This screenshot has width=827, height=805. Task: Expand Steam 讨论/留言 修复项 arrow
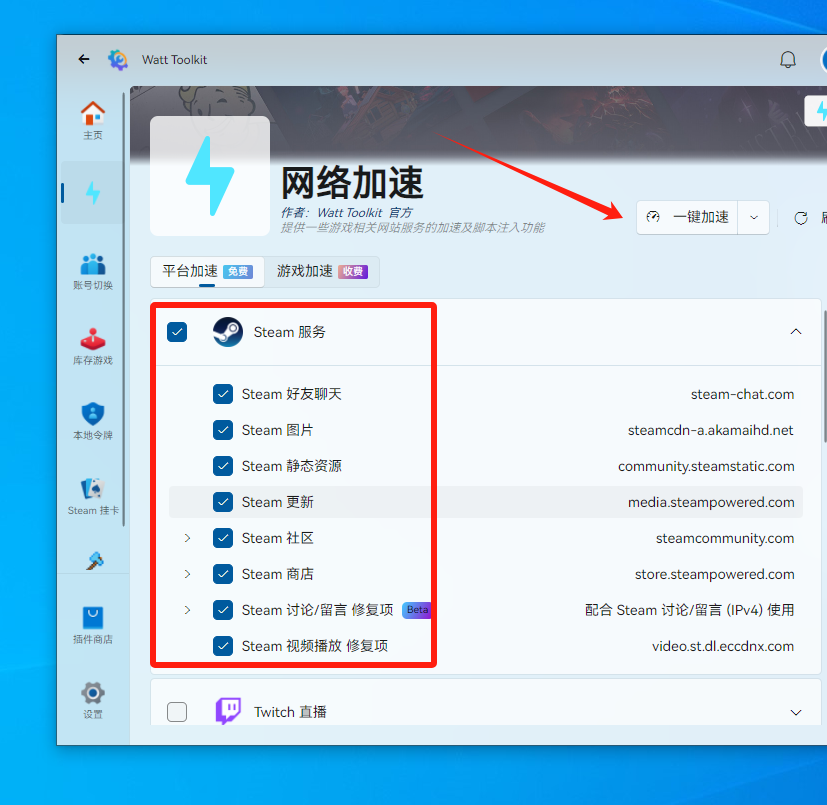(187, 610)
